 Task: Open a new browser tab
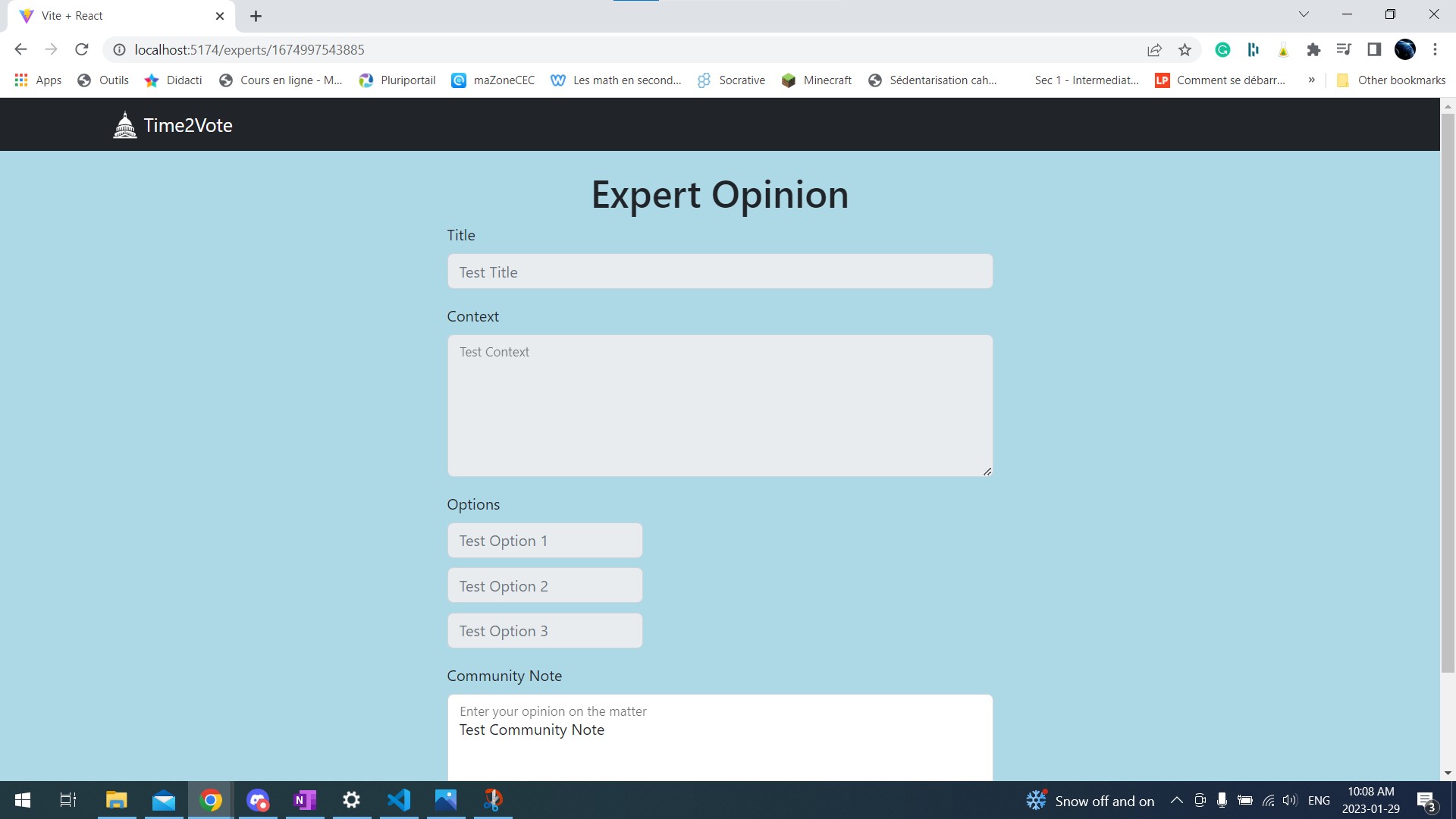[256, 16]
